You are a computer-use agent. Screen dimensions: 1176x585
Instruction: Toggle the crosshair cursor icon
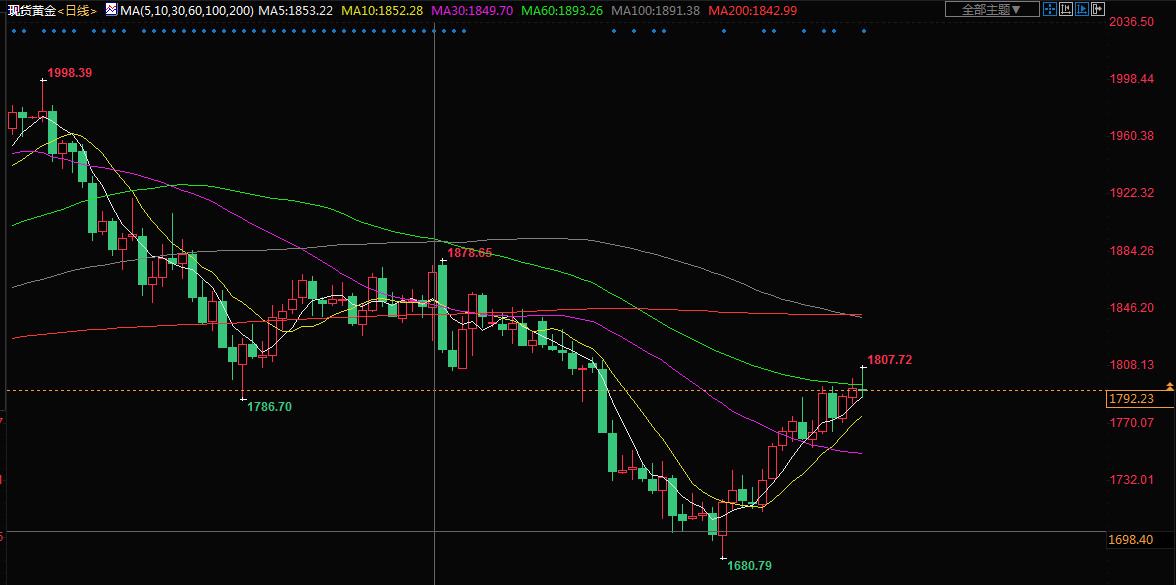coord(1049,9)
